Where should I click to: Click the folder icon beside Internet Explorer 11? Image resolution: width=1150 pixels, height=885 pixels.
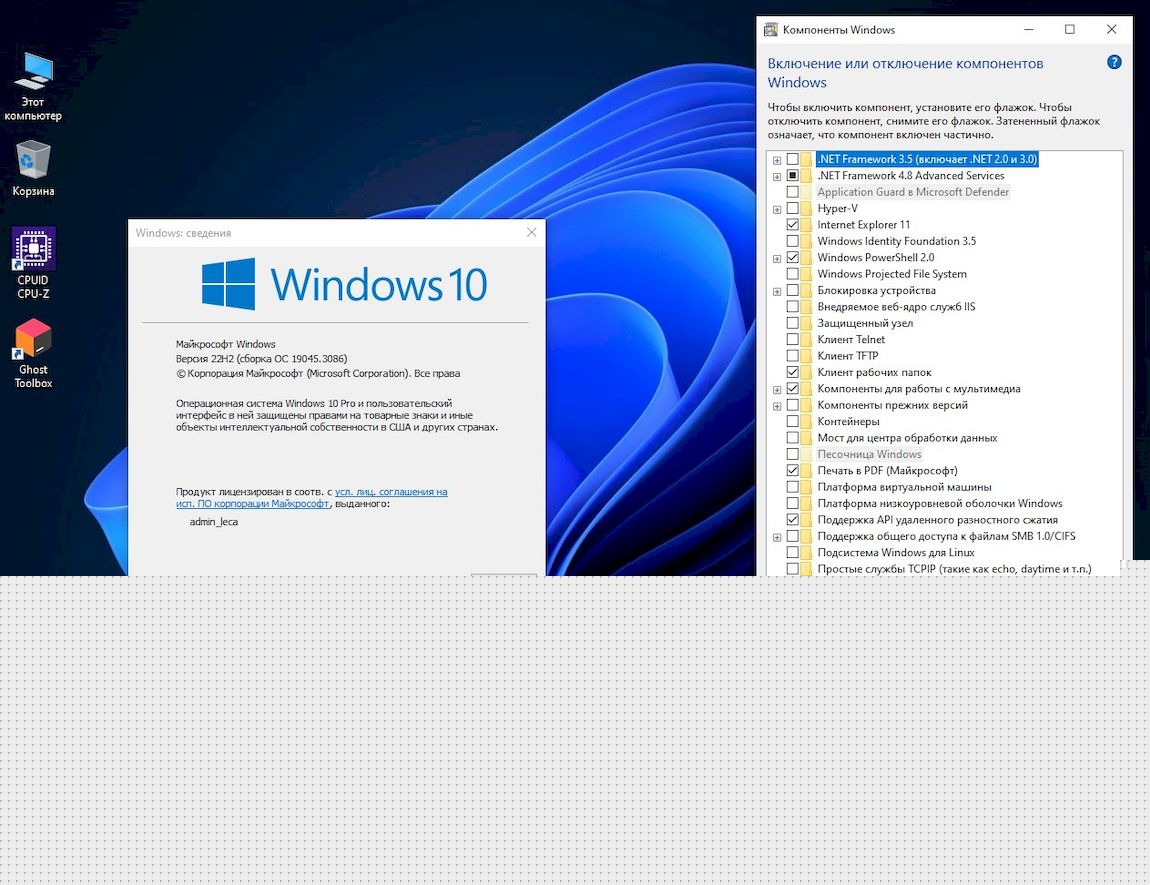[807, 224]
